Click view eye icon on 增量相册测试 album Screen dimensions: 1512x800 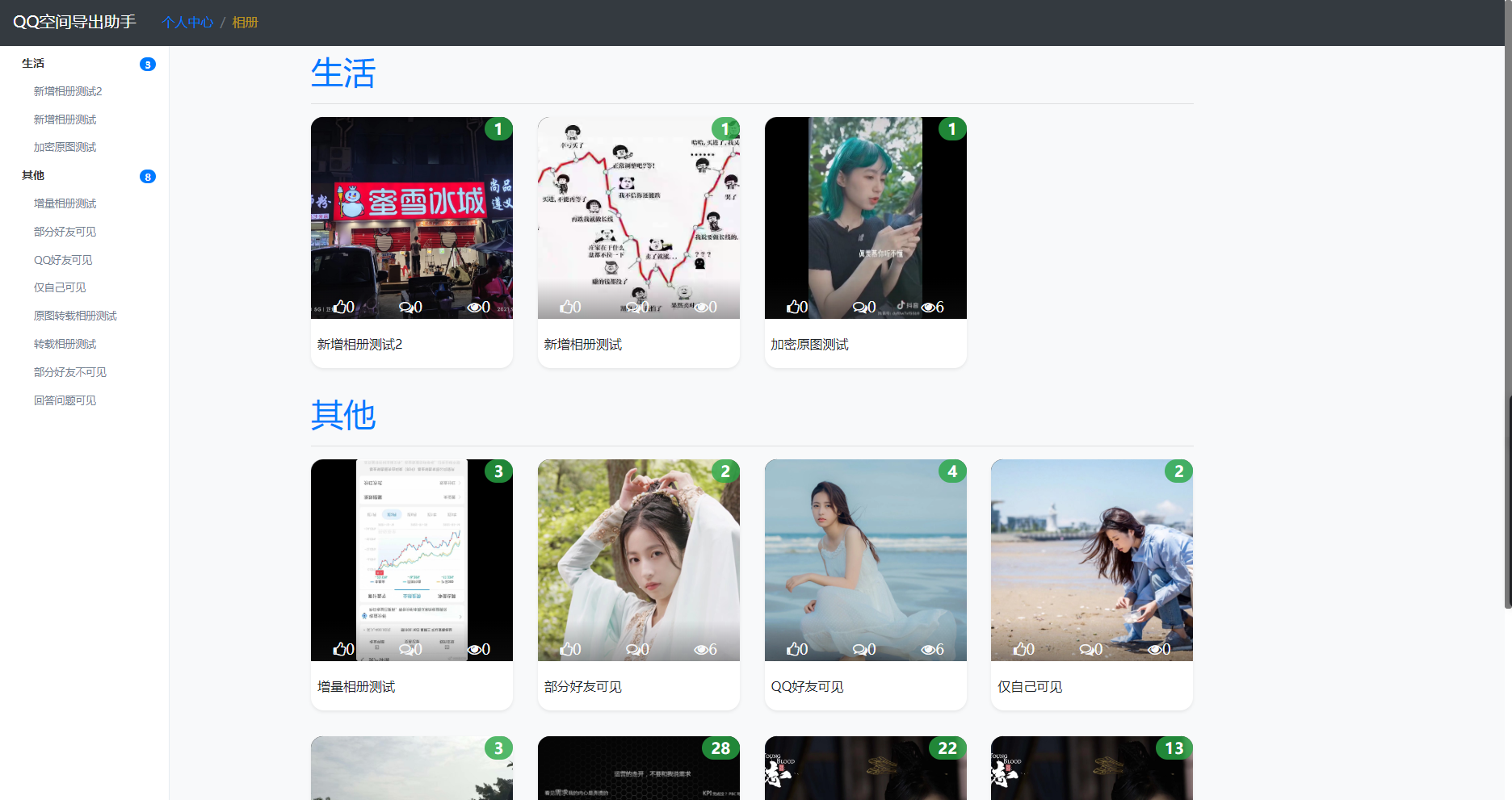click(474, 650)
